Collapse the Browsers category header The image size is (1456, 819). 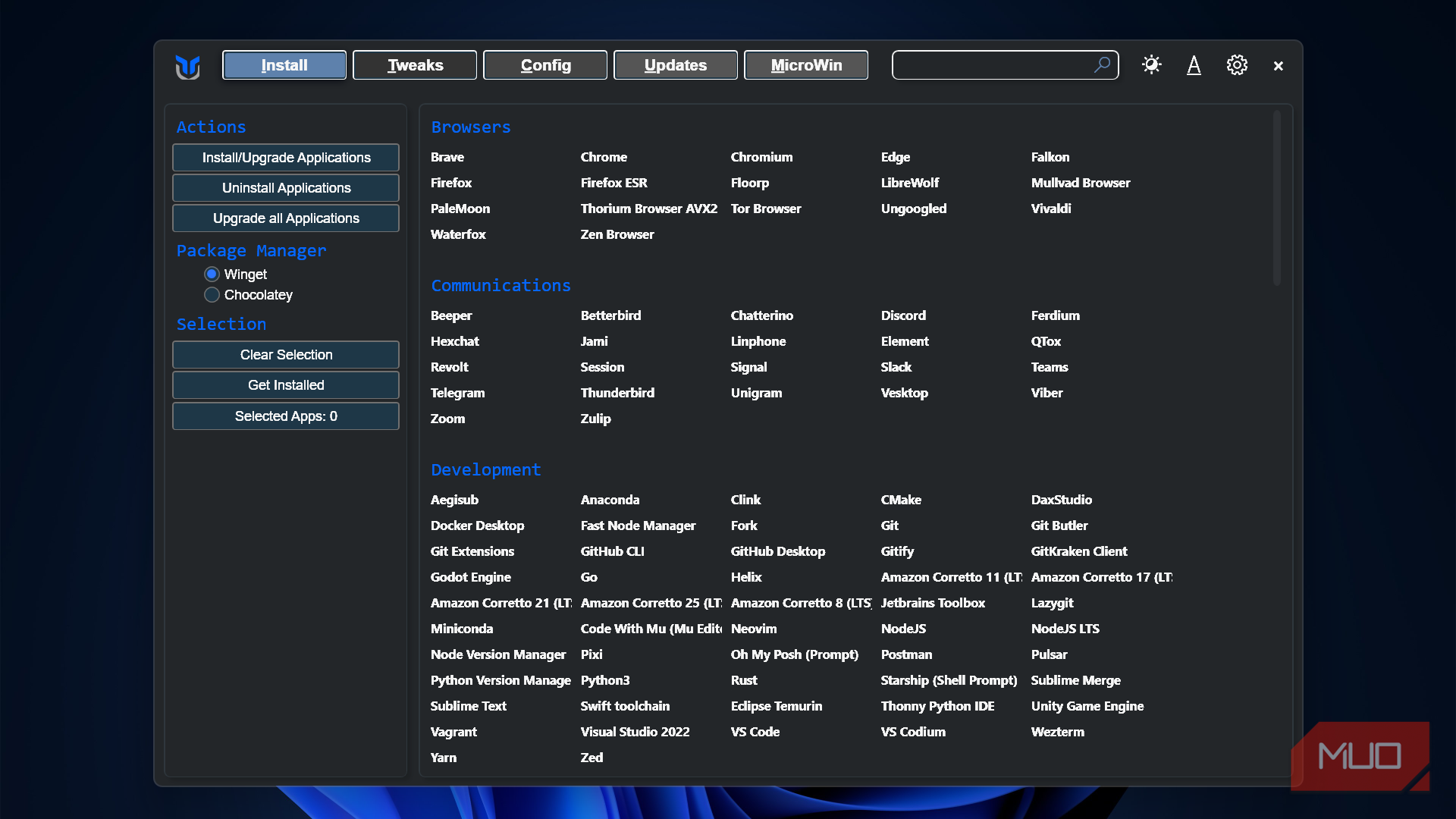(471, 127)
